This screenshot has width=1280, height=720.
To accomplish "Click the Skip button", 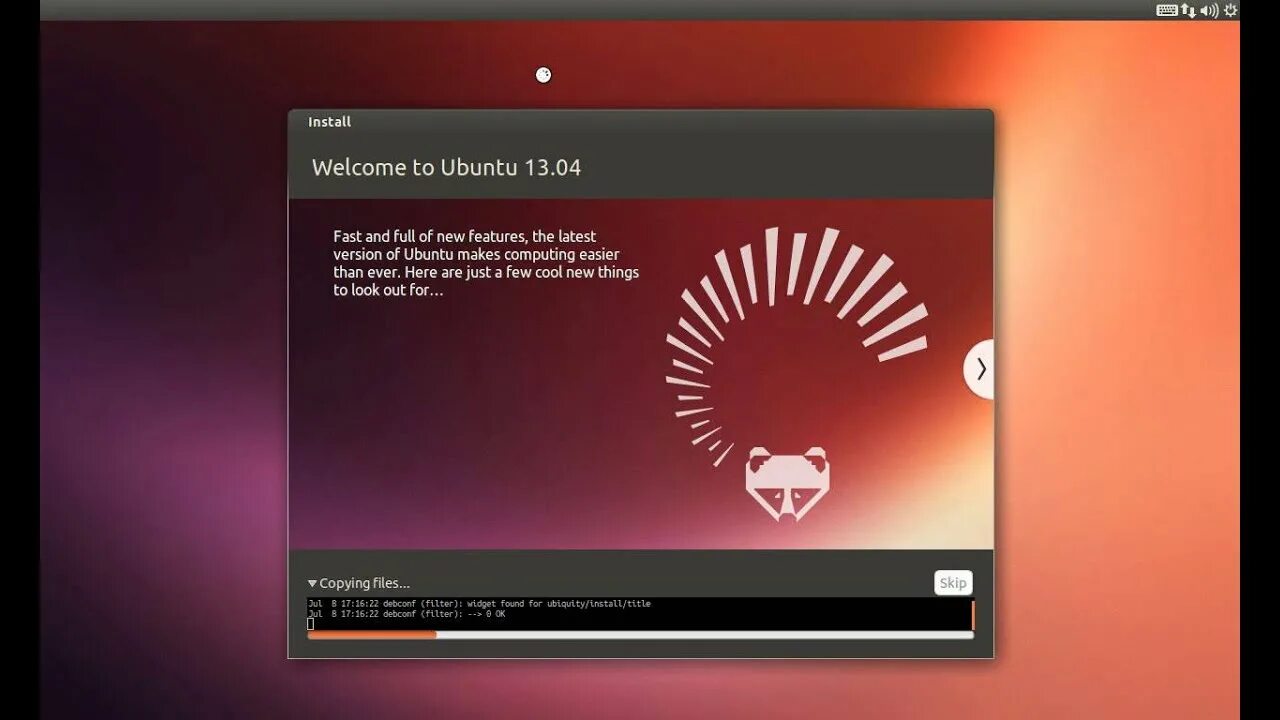I will [953, 583].
